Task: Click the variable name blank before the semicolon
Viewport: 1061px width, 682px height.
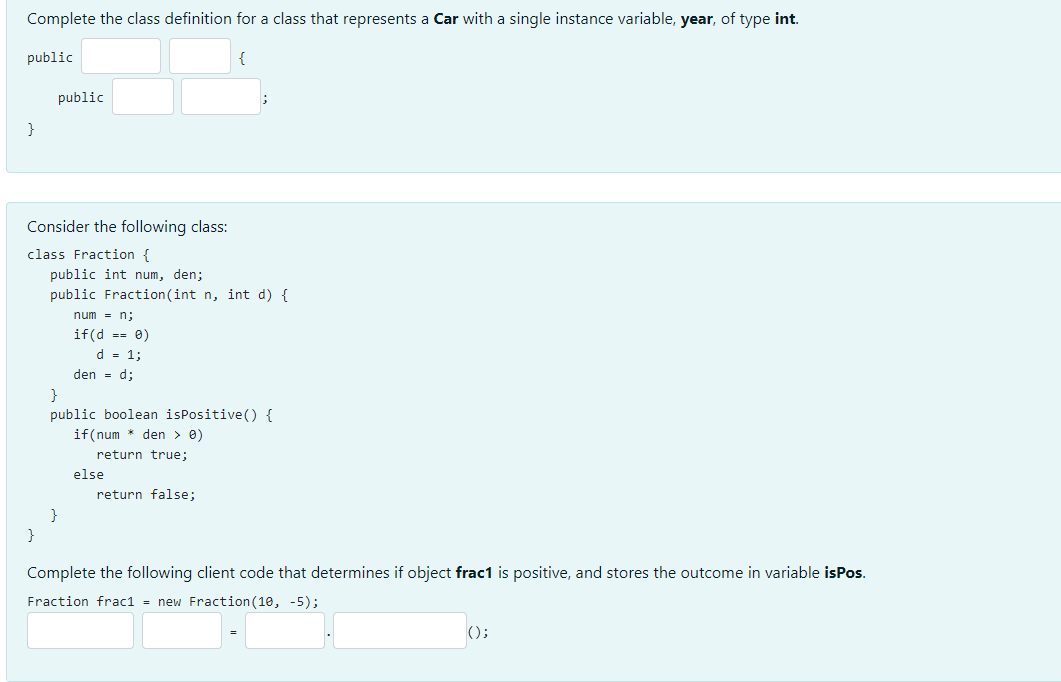Action: pos(220,96)
